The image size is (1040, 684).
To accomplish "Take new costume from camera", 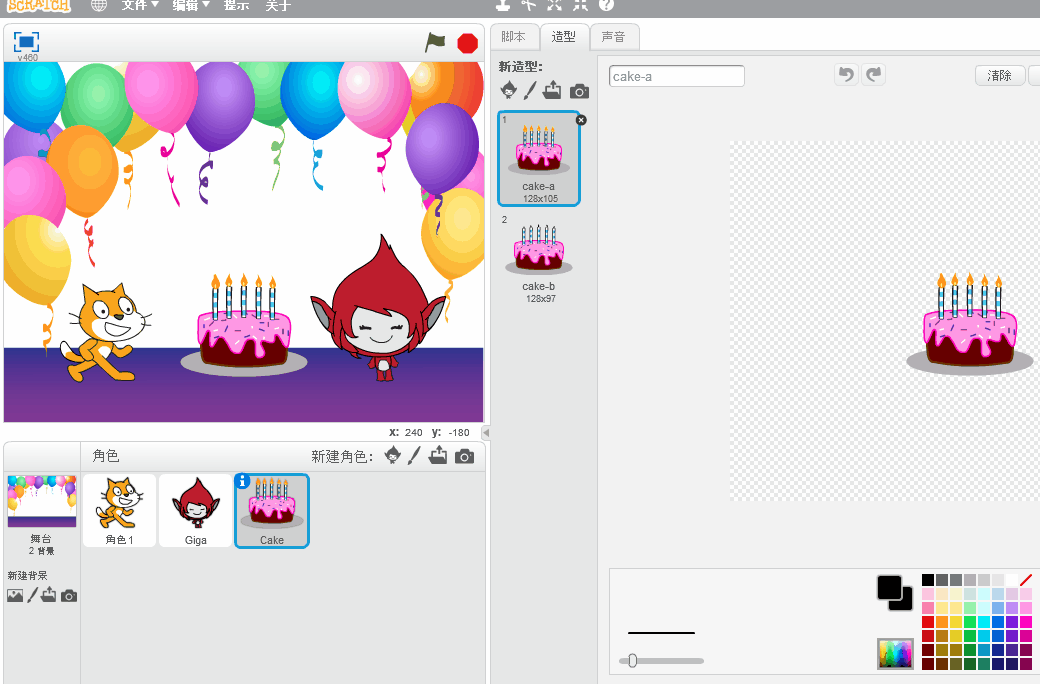I will (579, 91).
